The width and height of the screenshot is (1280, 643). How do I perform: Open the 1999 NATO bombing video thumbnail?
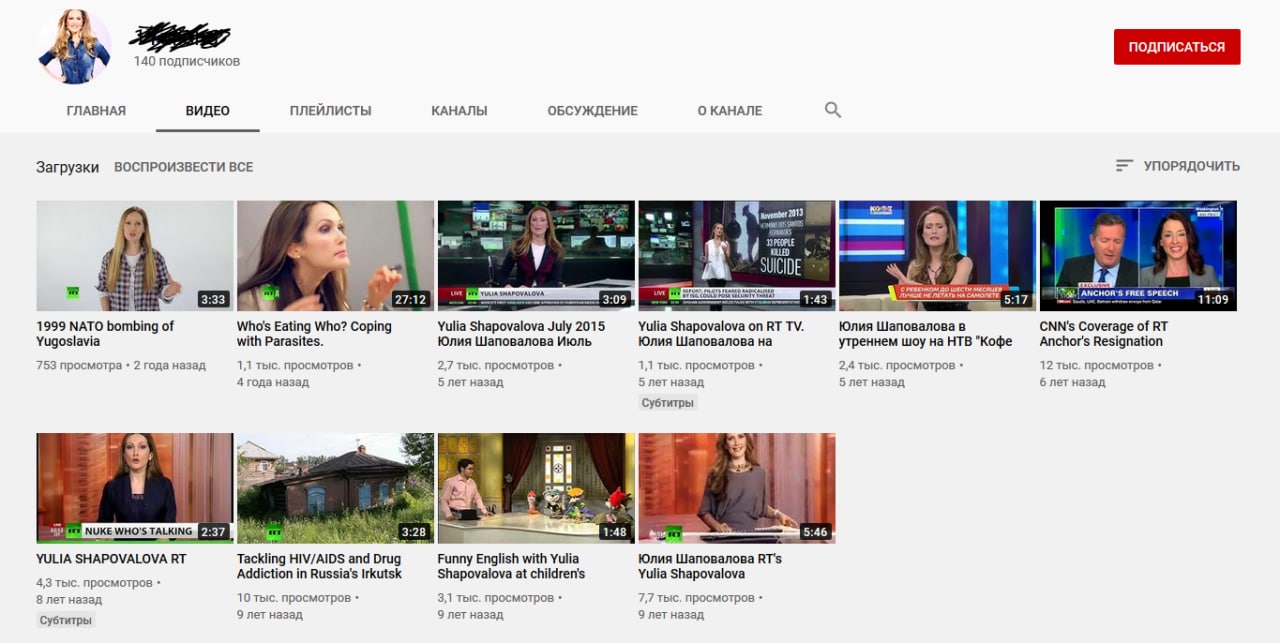[135, 256]
